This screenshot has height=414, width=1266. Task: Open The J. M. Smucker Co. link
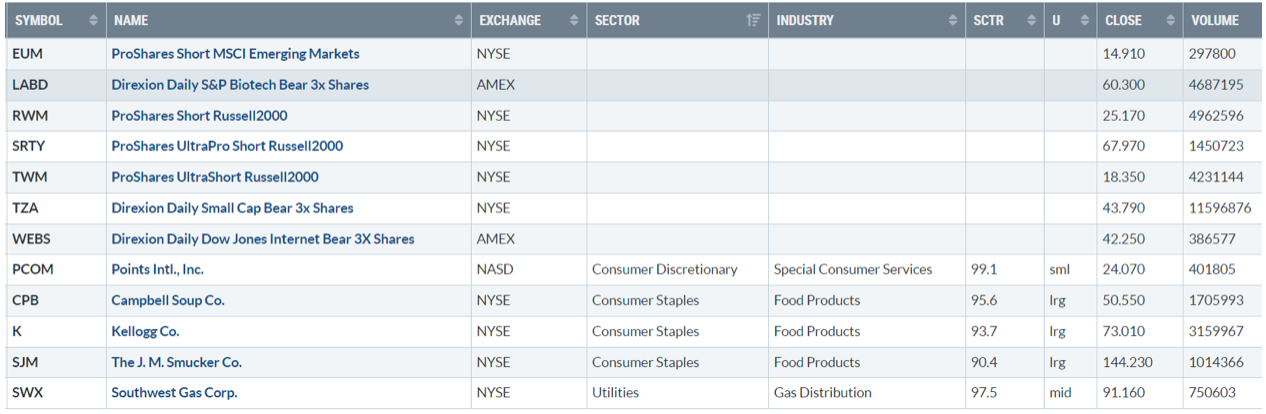pyautogui.click(x=176, y=362)
